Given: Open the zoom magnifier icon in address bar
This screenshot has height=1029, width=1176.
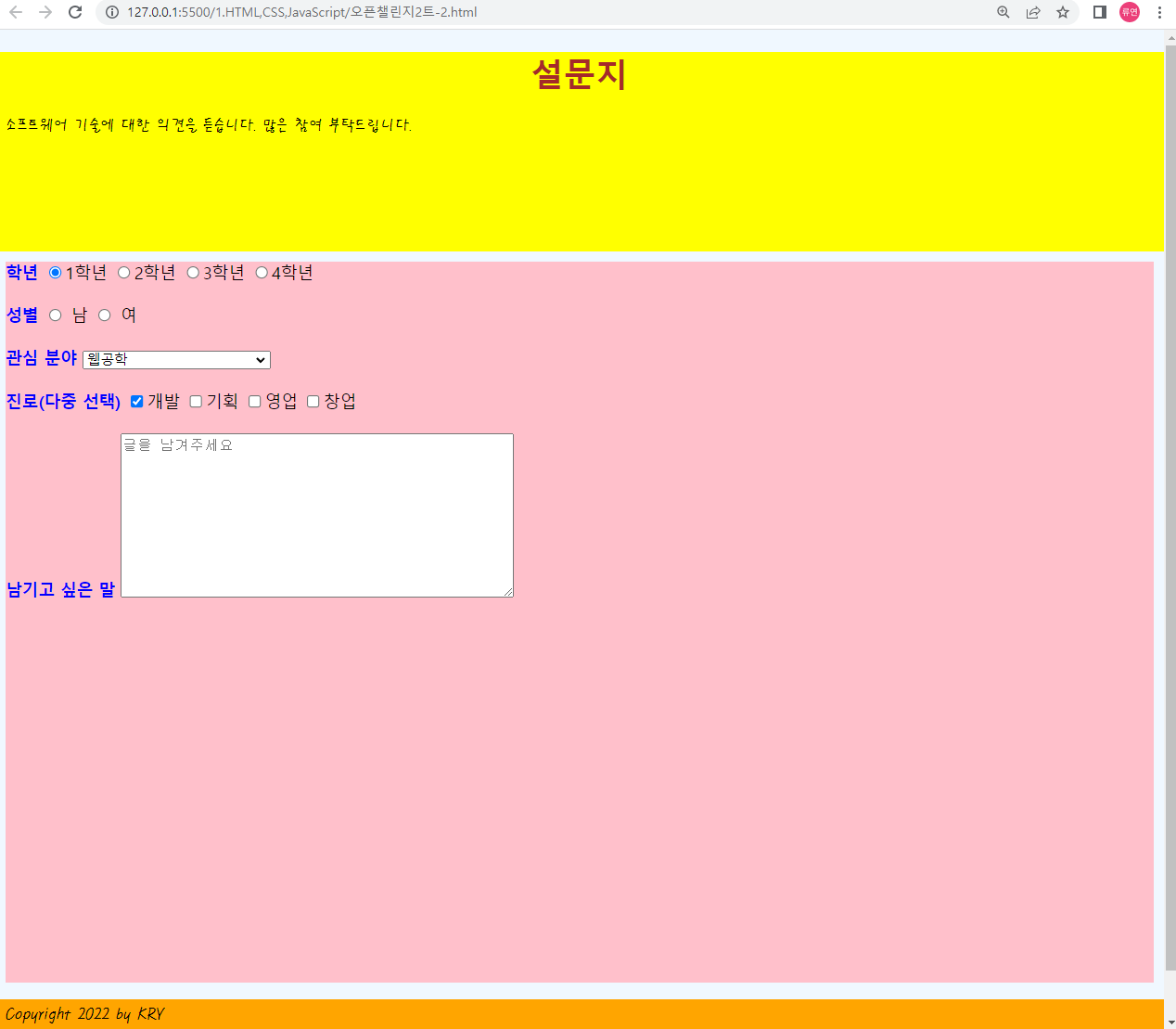Looking at the screenshot, I should 1003,12.
